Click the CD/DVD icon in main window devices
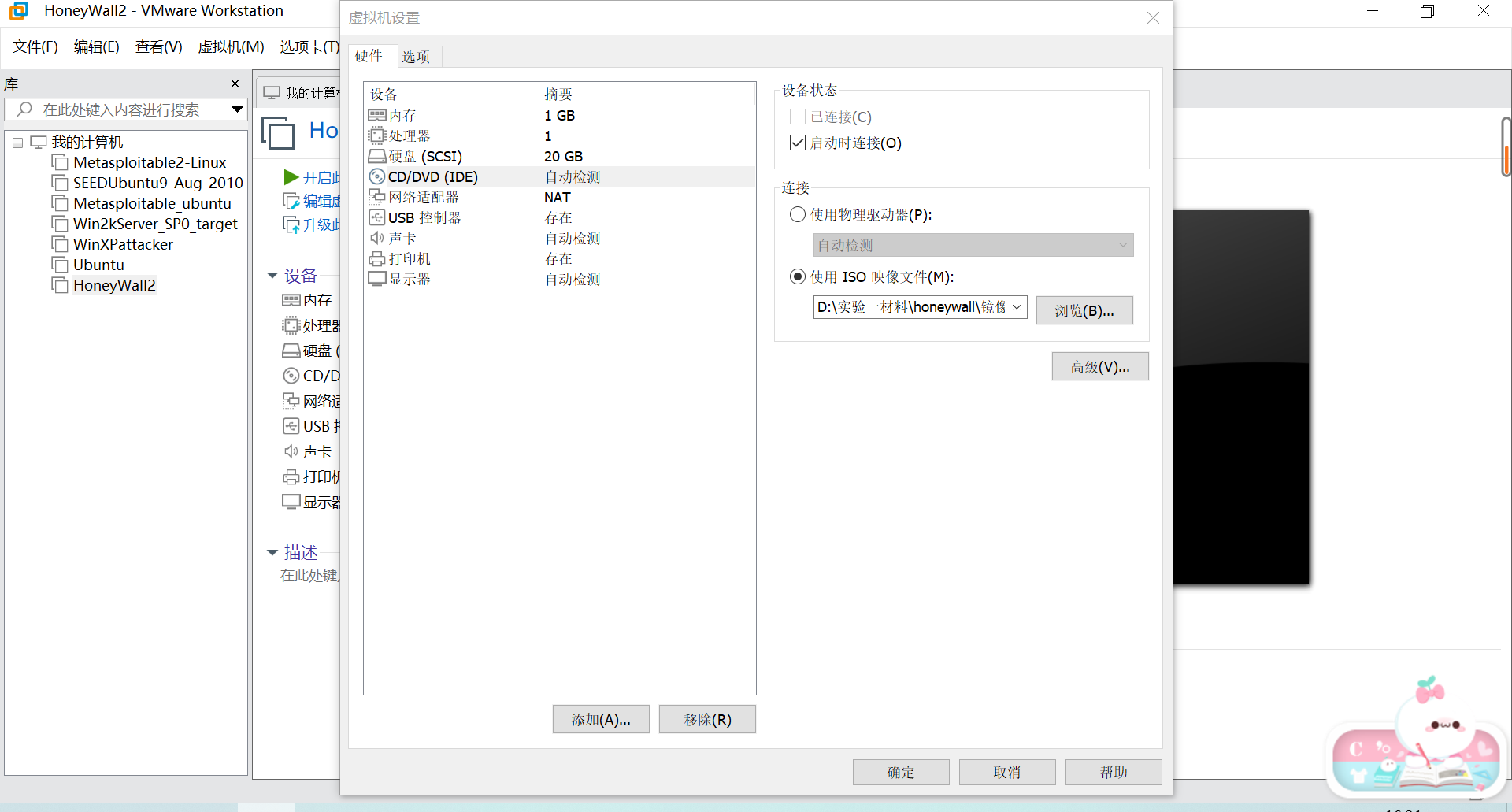1512x812 pixels. (291, 376)
